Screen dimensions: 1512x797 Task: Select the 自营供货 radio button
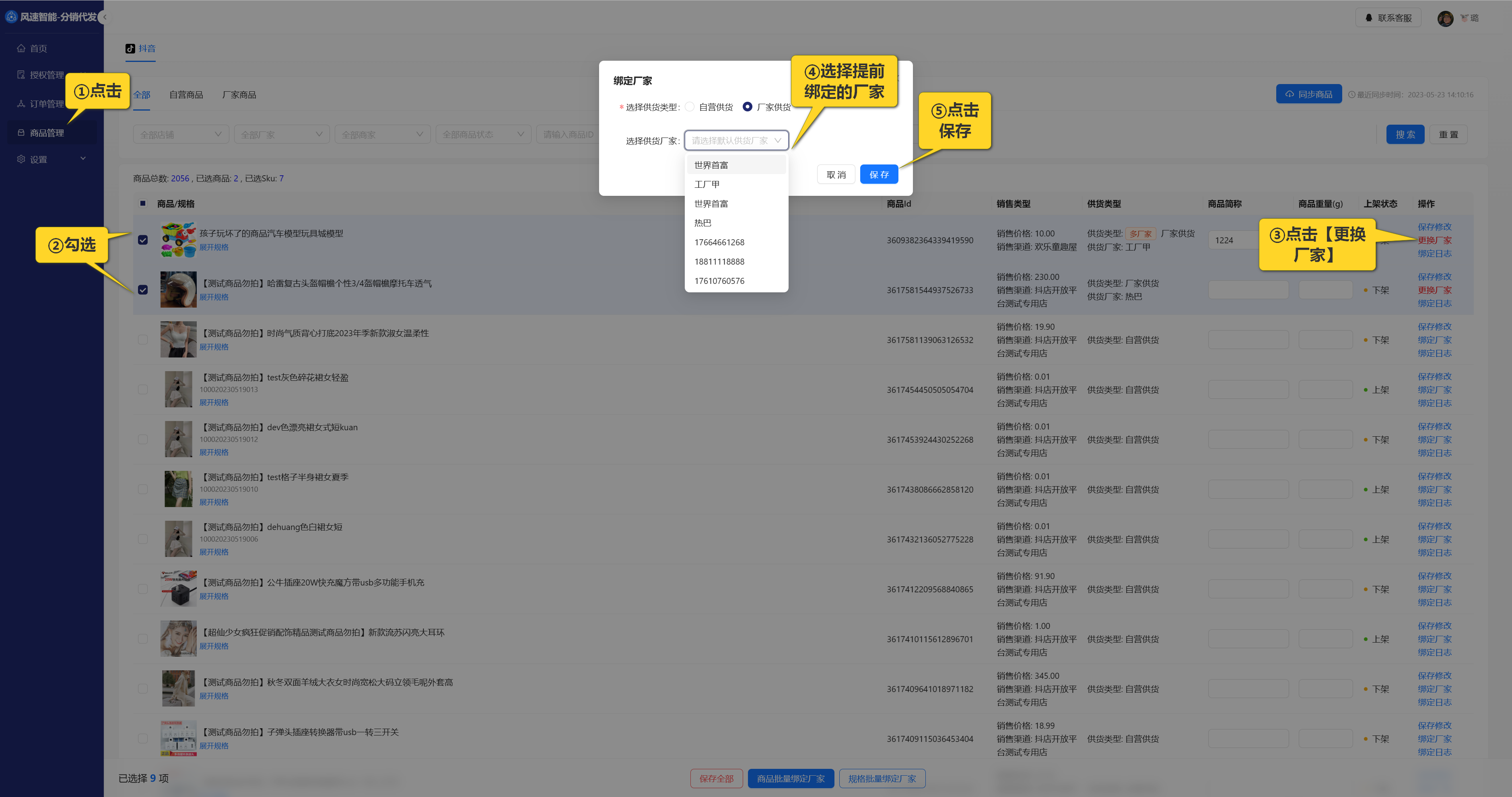pyautogui.click(x=690, y=107)
